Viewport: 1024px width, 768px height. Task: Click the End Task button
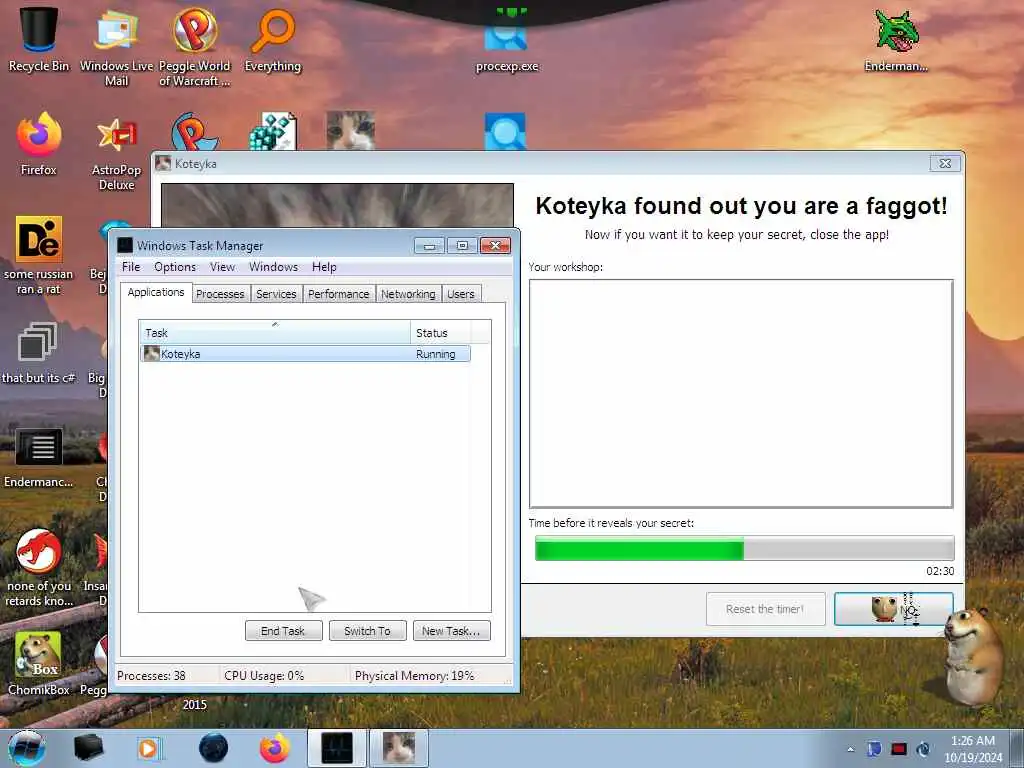coord(283,631)
